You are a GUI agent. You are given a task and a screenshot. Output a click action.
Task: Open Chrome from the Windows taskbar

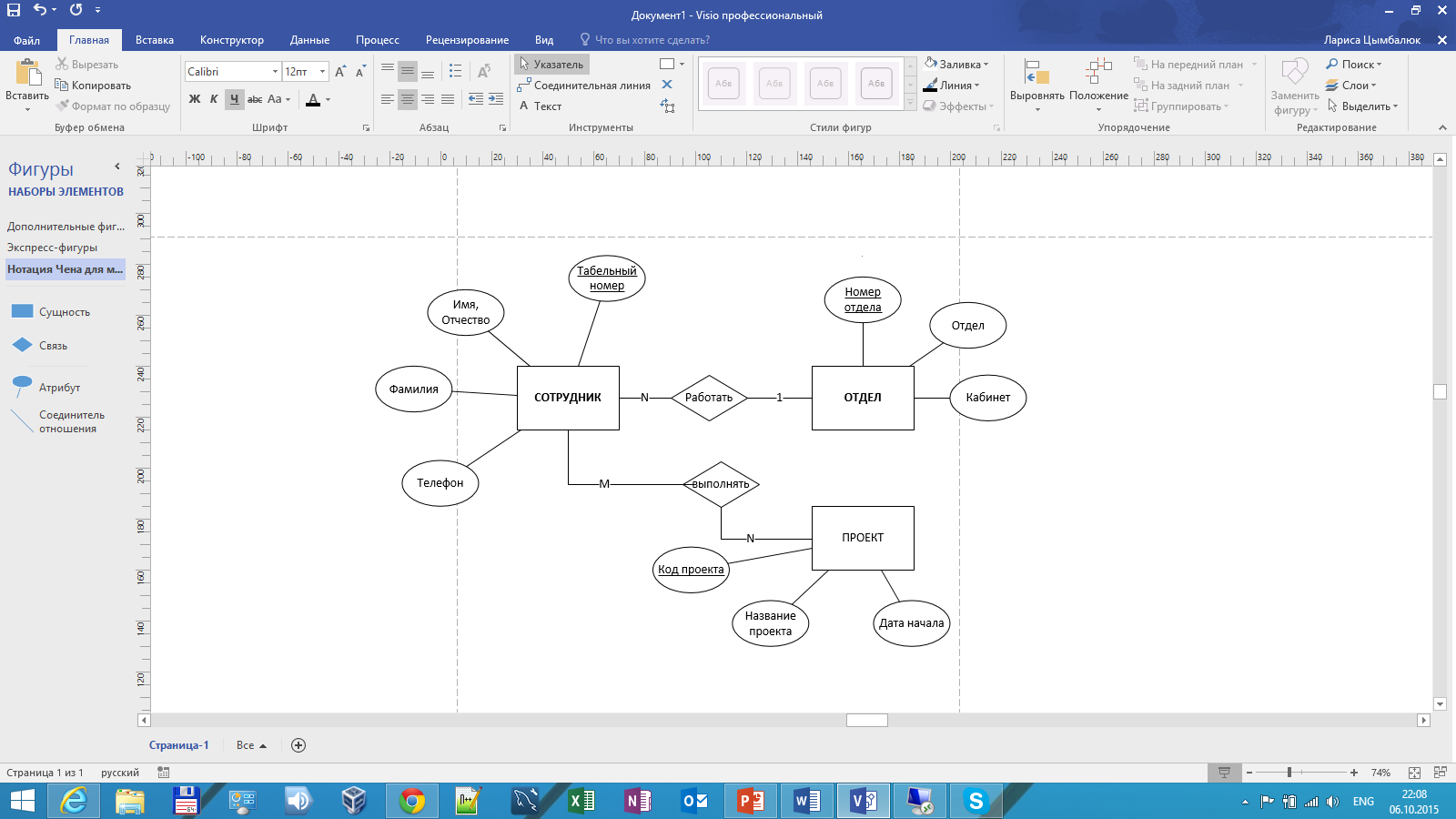pyautogui.click(x=411, y=801)
